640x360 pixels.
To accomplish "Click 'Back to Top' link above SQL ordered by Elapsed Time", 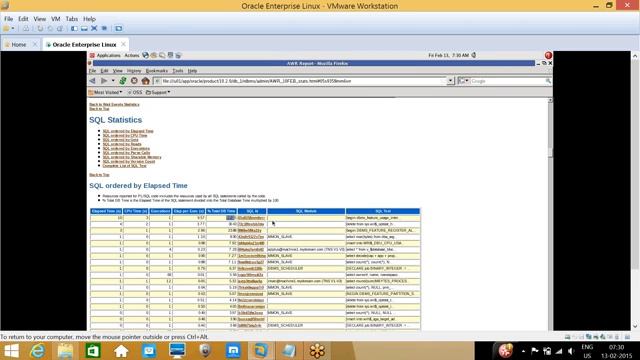I will point(99,175).
